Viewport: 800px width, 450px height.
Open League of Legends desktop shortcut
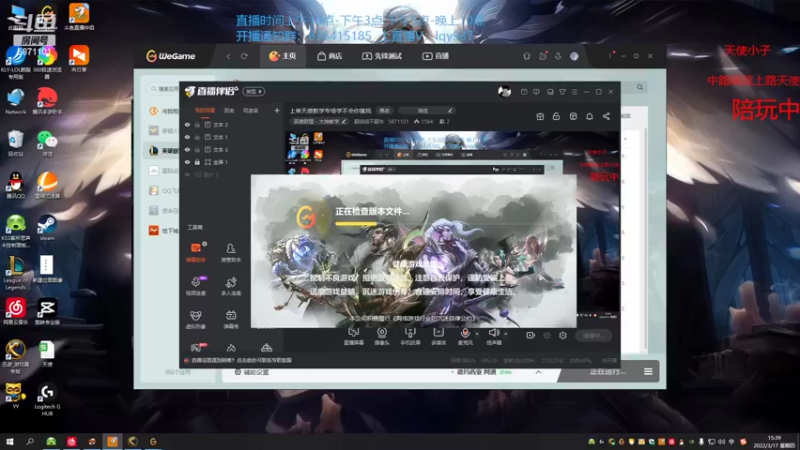pyautogui.click(x=15, y=273)
